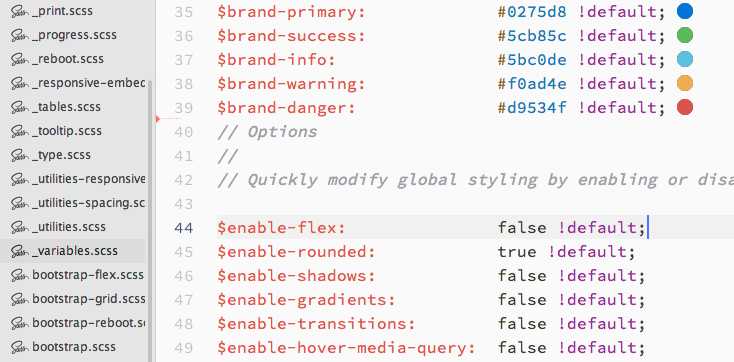Click the Sass icon beside _progress.scss

(x=20, y=35)
